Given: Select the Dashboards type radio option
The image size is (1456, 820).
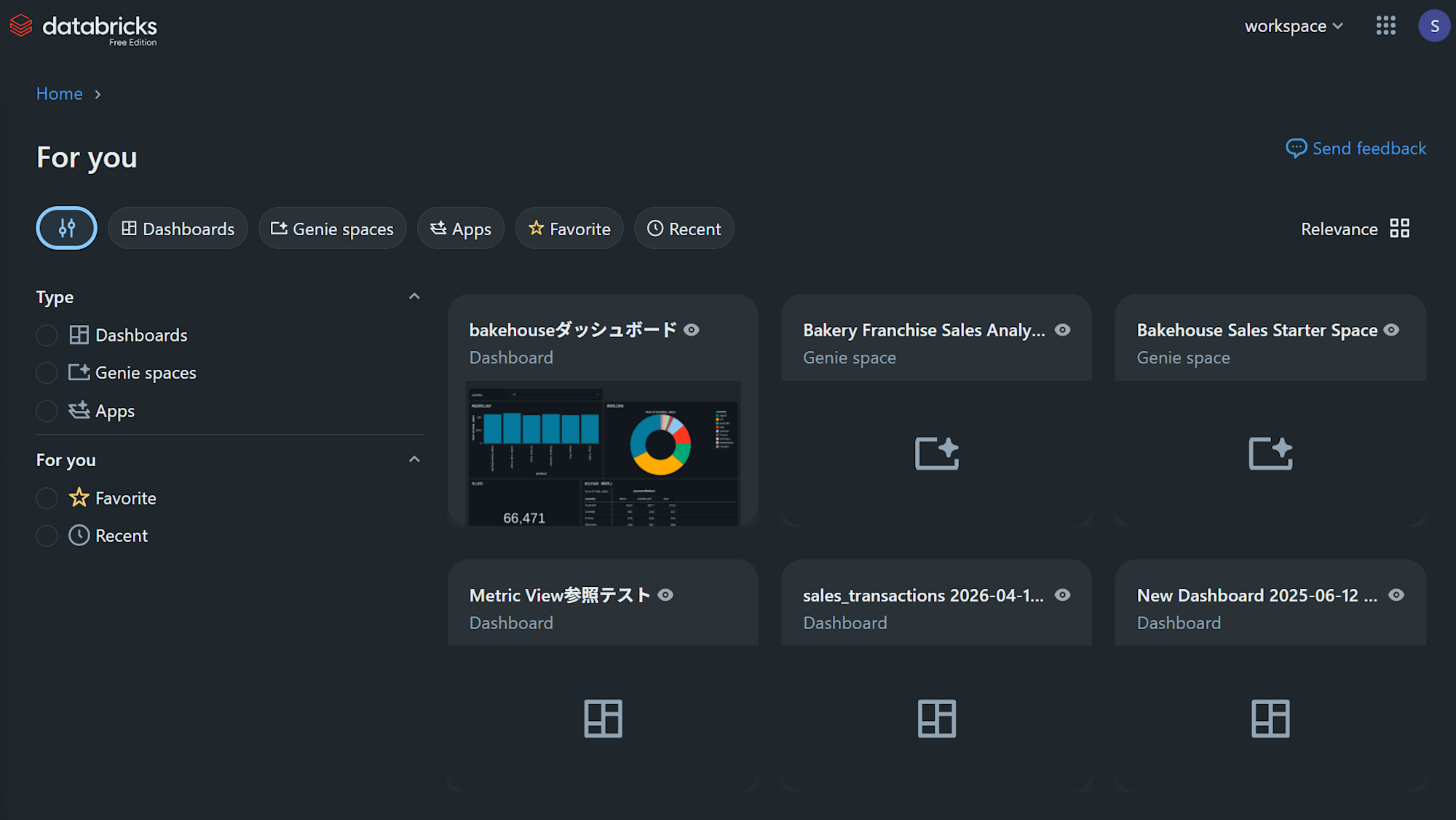Looking at the screenshot, I should pyautogui.click(x=47, y=335).
